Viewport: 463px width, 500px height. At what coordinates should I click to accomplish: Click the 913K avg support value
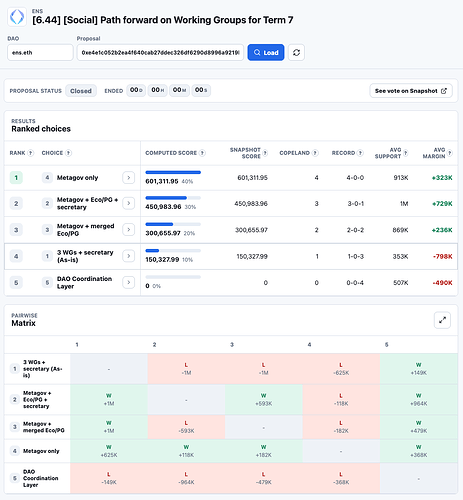(401, 178)
